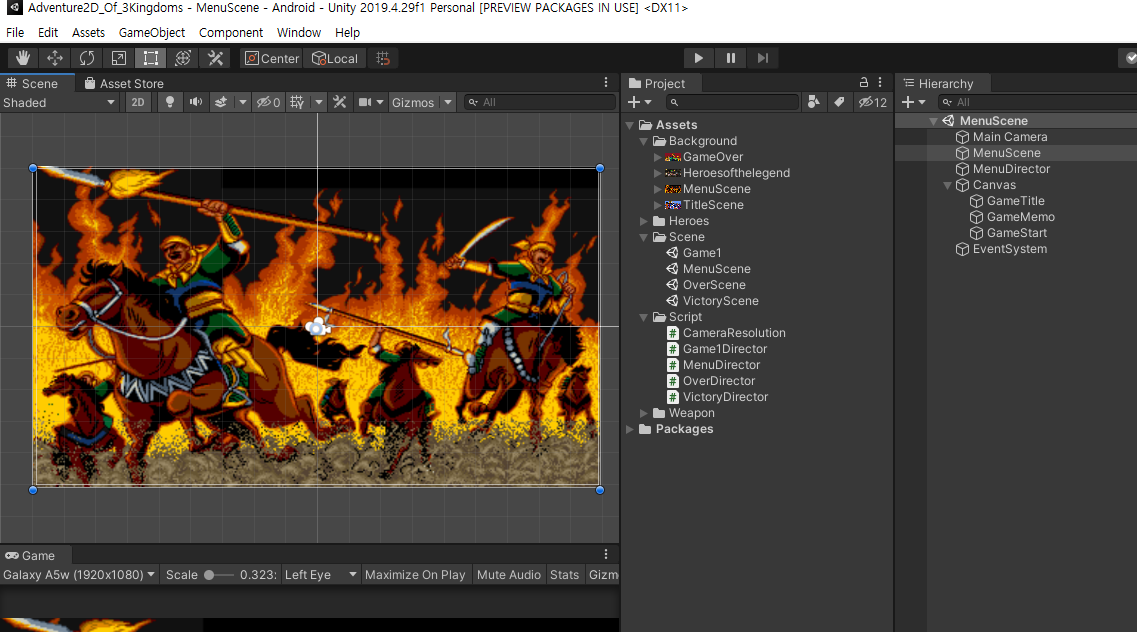Start Play mode
This screenshot has width=1137, height=632.
point(698,58)
